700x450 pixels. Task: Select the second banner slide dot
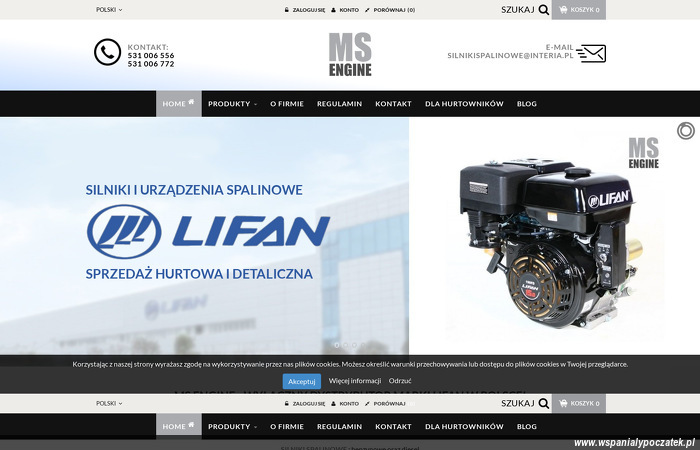346,345
